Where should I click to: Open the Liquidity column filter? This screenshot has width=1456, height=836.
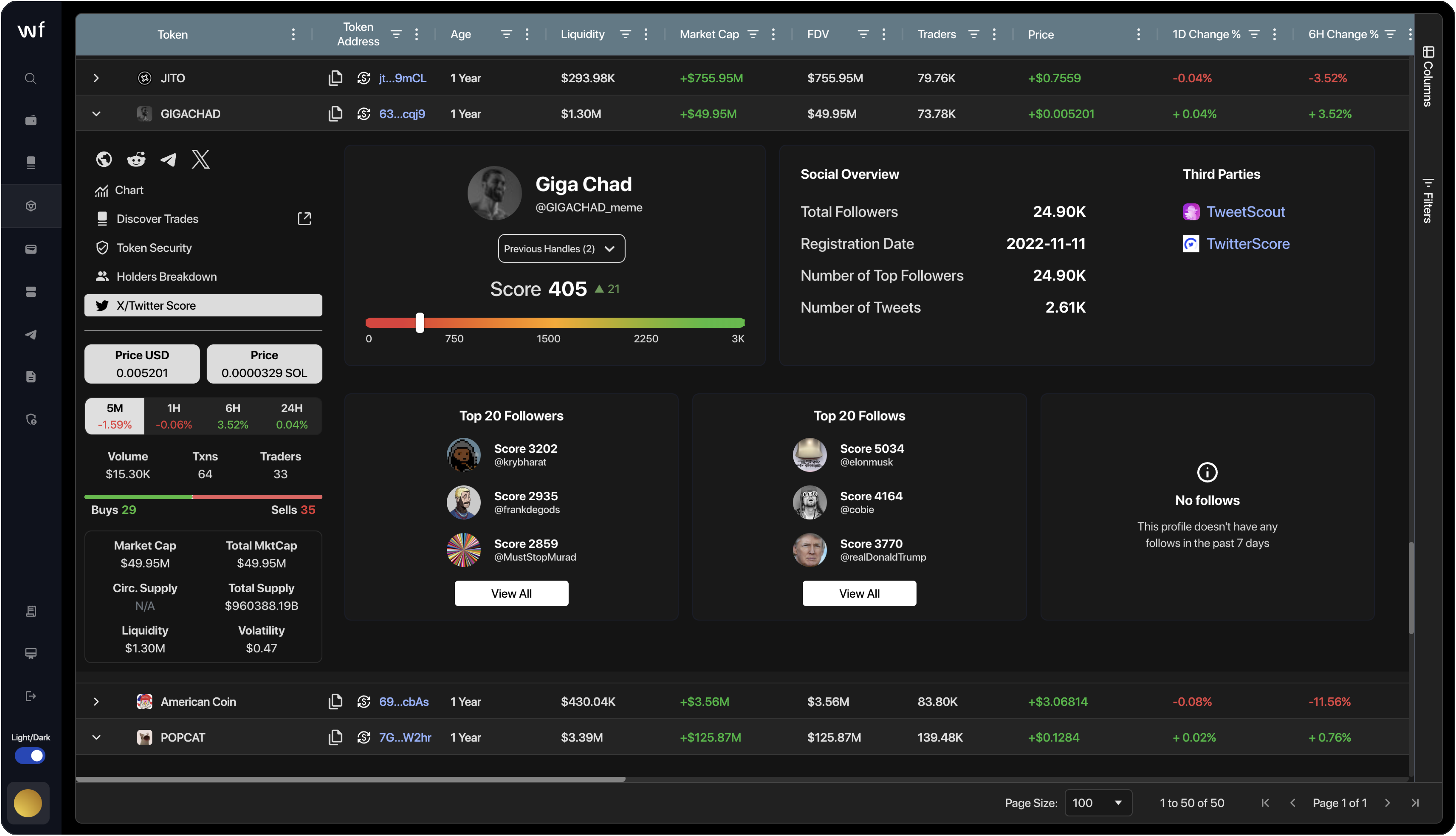click(625, 34)
